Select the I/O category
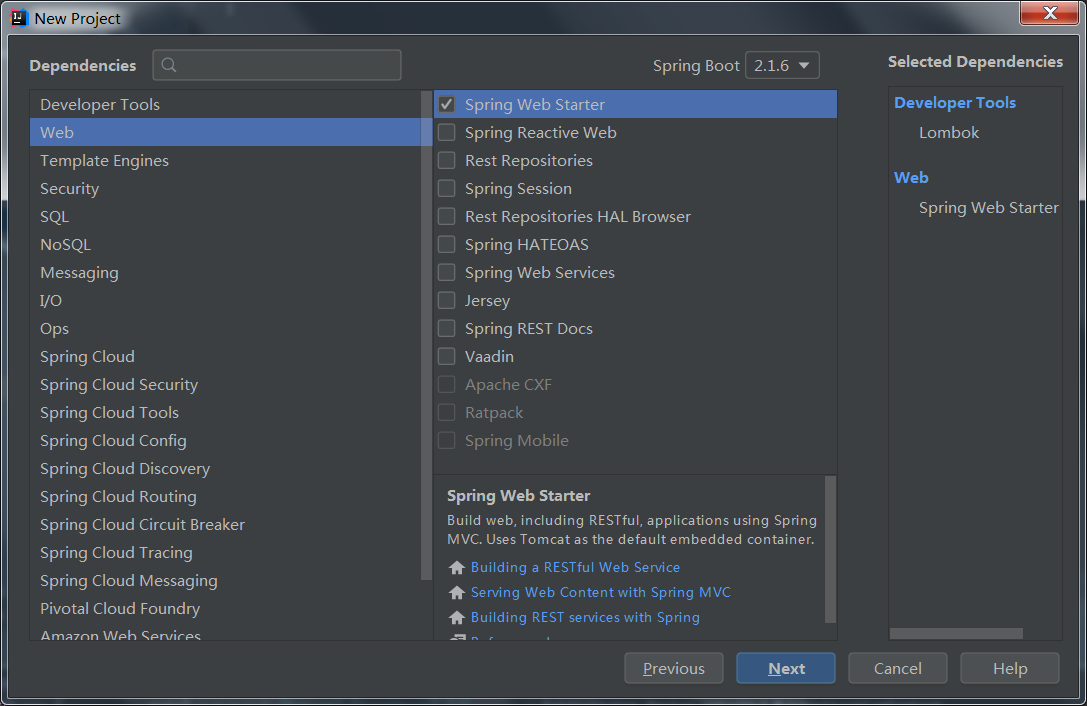Screen dimensions: 1087x706 [225, 300]
